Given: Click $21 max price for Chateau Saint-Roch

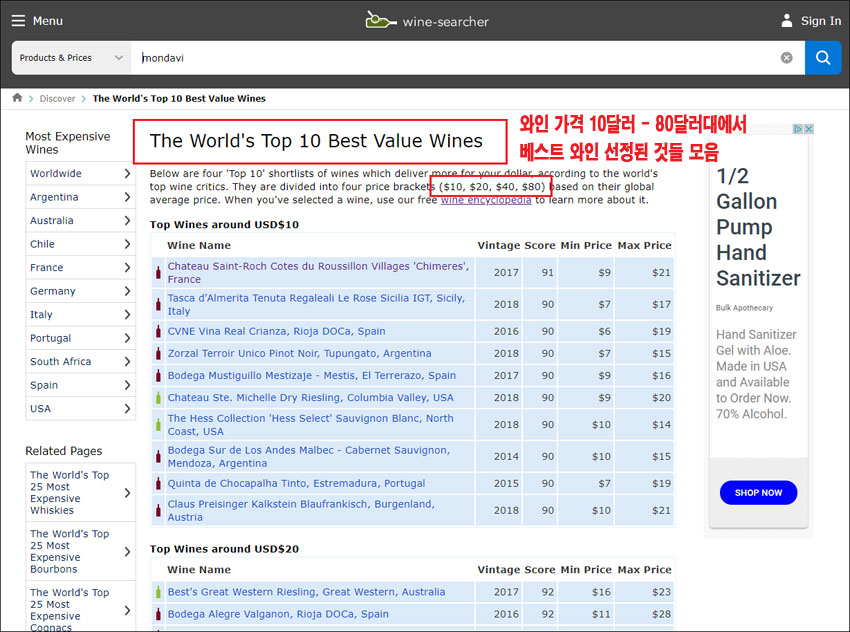Looking at the screenshot, I should point(661,273).
